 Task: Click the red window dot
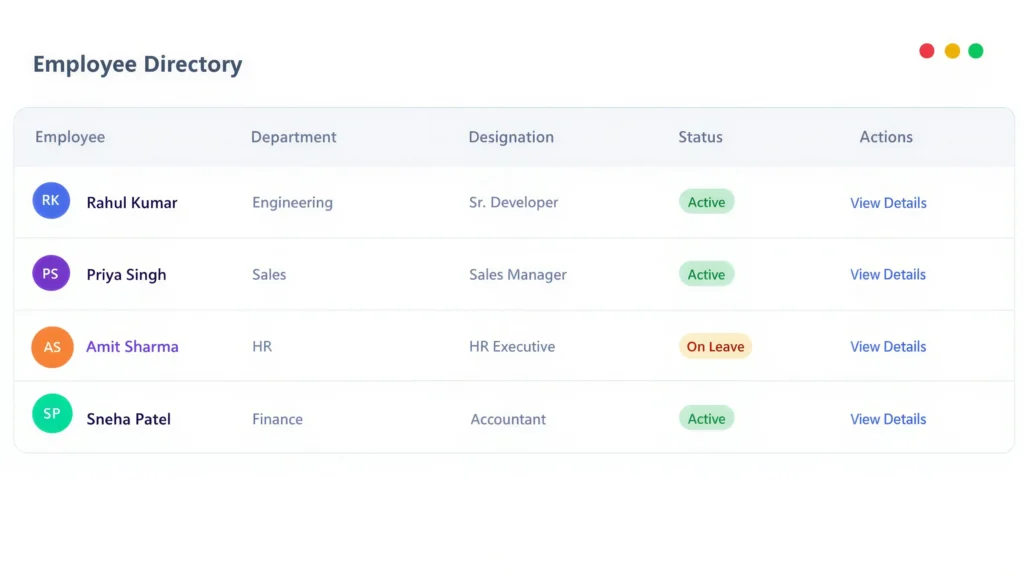(927, 50)
